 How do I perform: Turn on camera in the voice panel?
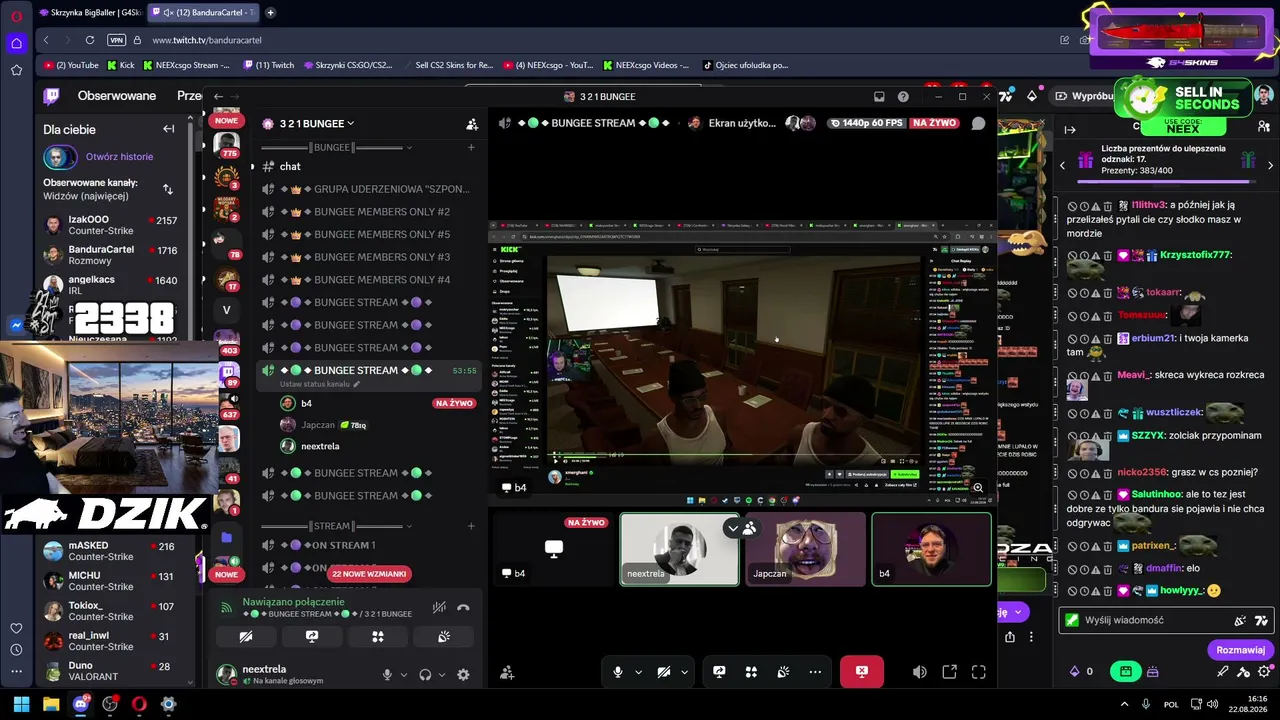pyautogui.click(x=246, y=636)
